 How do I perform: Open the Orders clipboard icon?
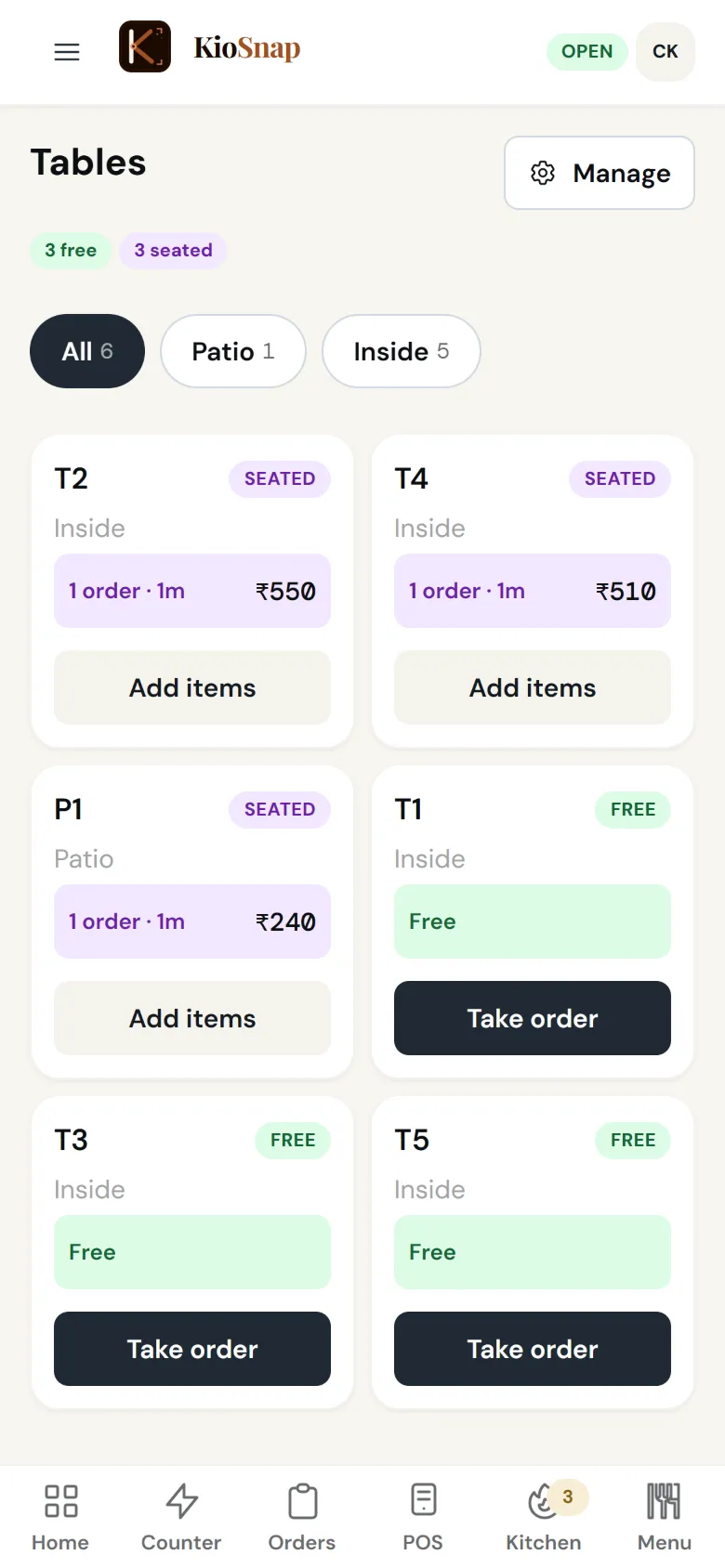coord(302,1500)
